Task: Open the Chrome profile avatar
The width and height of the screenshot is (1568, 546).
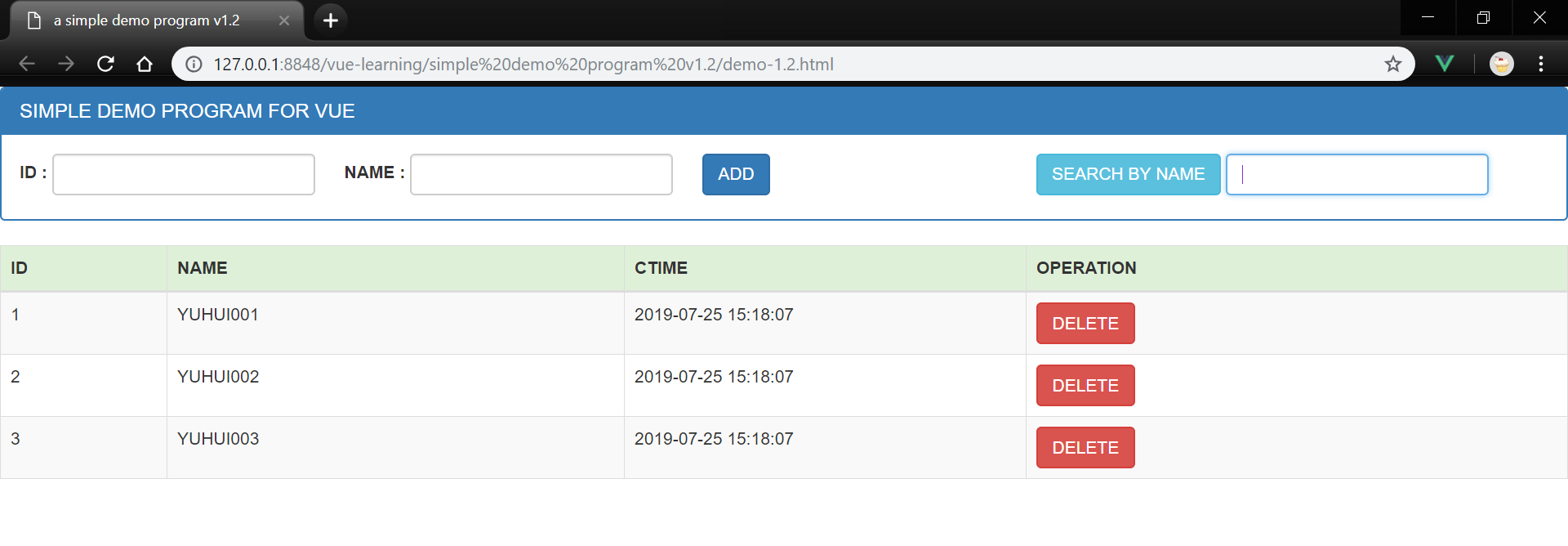Action: pos(1501,64)
